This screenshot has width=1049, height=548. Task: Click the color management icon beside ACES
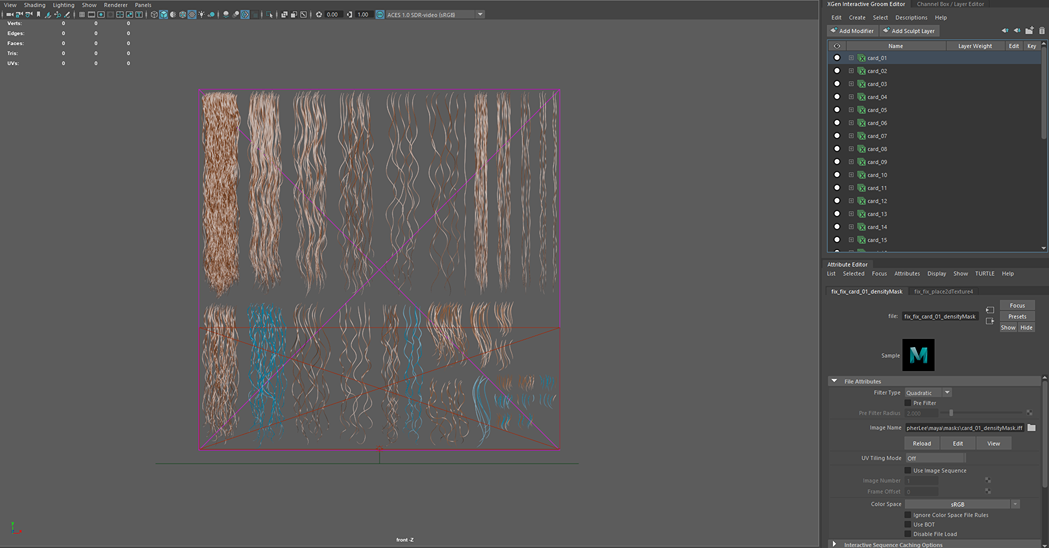tap(379, 15)
